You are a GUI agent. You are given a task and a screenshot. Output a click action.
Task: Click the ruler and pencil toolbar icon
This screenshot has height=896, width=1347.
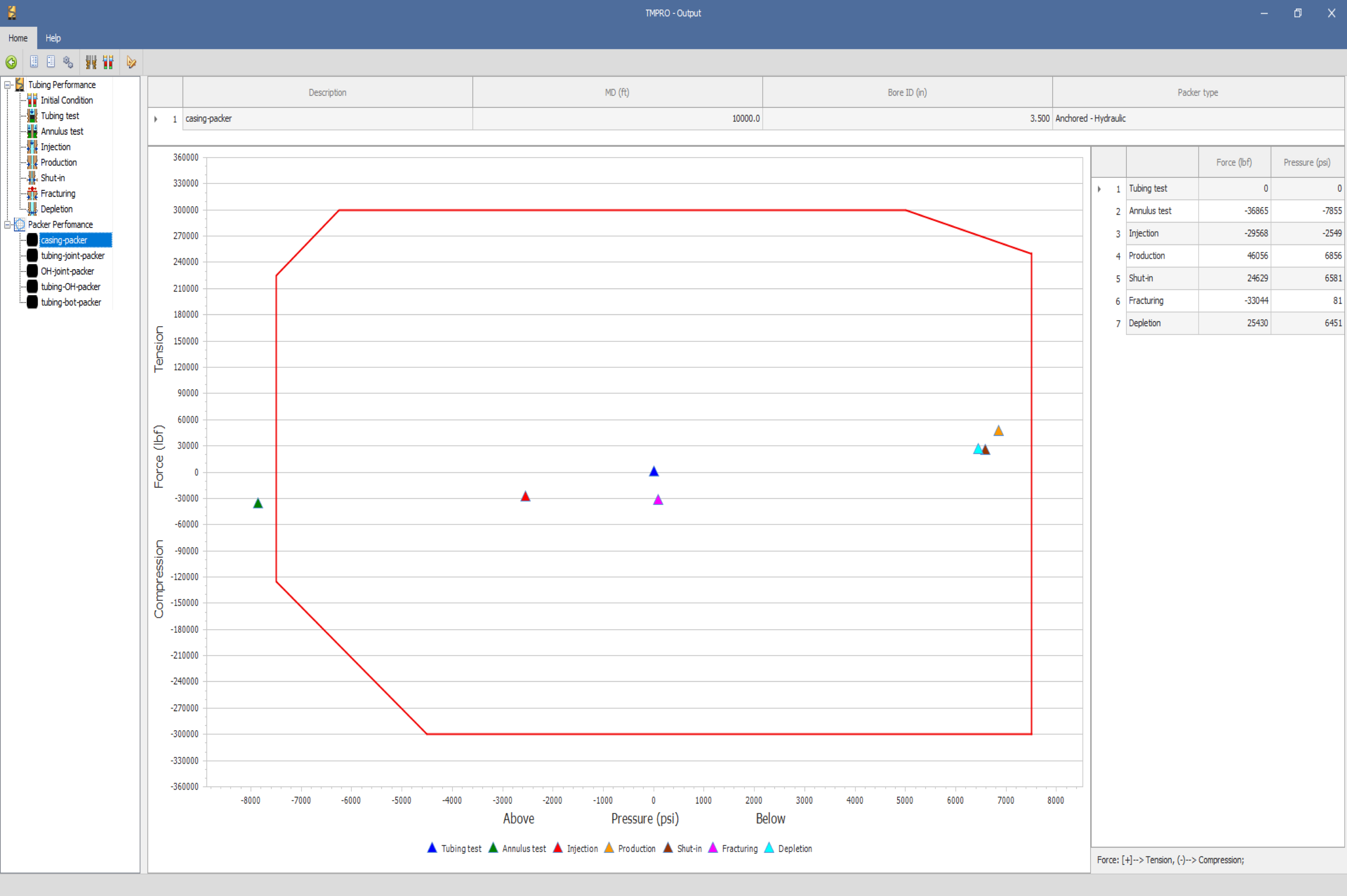tap(131, 62)
